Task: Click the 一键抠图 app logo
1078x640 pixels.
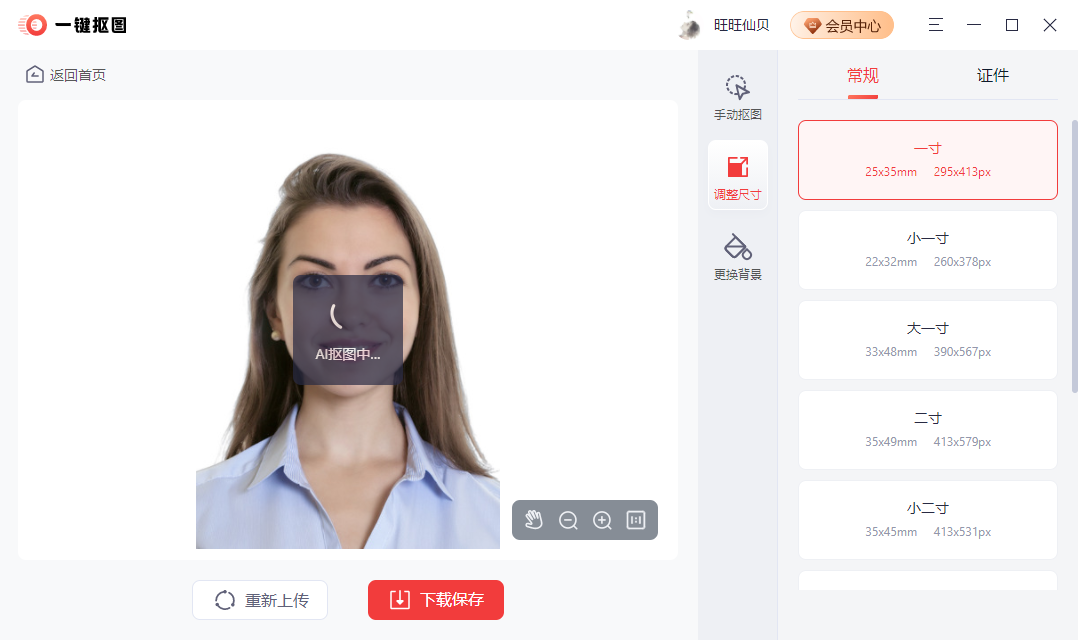Action: [70, 24]
